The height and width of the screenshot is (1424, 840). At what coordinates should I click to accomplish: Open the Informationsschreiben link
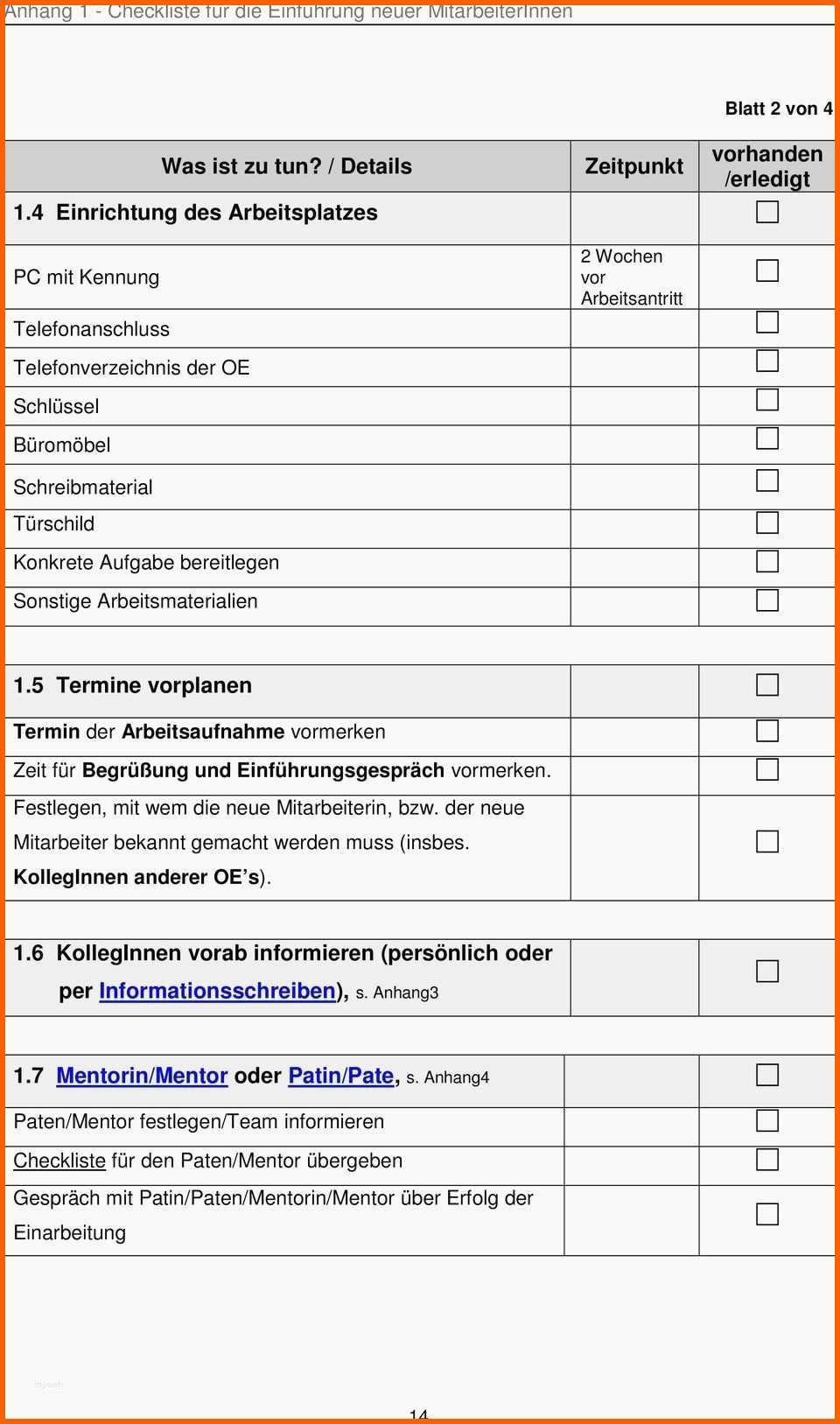[217, 991]
